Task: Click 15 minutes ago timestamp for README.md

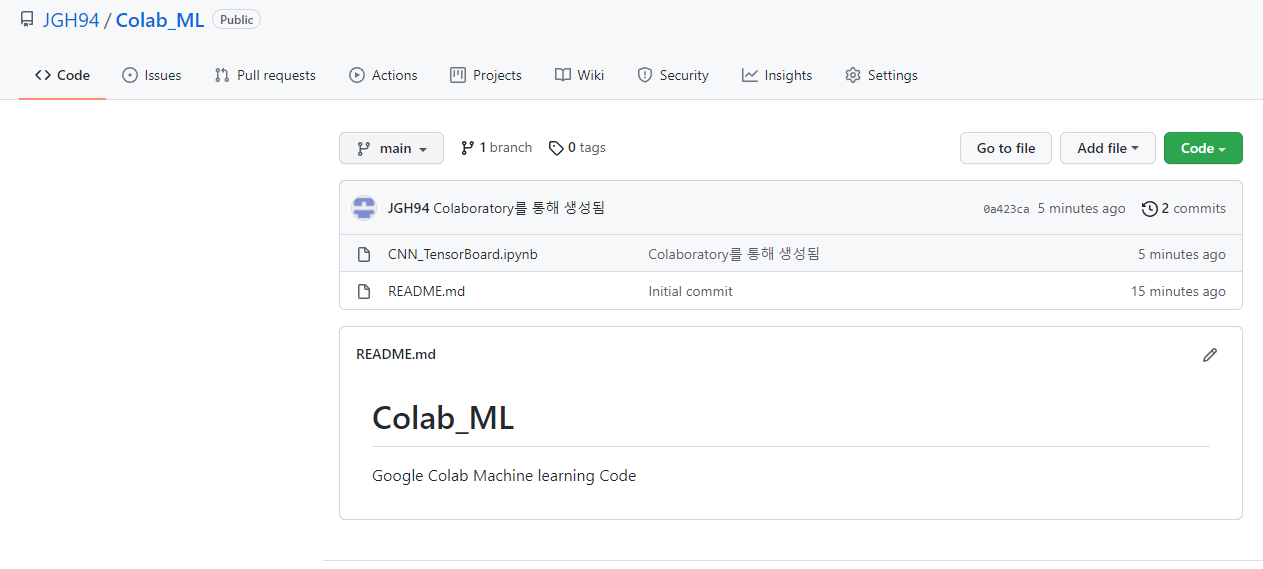Action: coord(1178,291)
